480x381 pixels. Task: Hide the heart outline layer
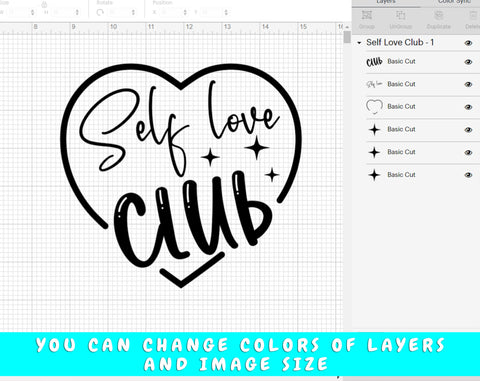click(x=468, y=107)
